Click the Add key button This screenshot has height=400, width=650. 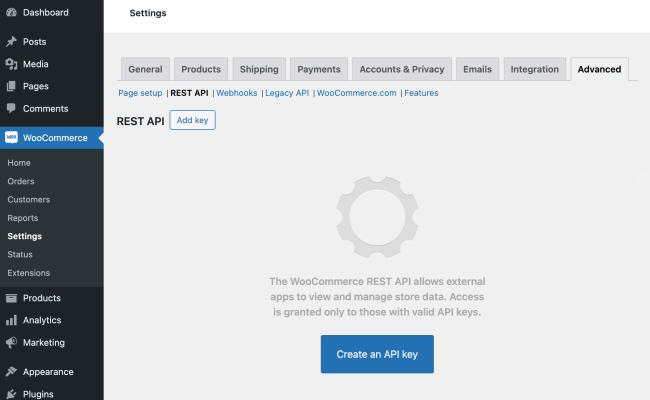point(192,120)
